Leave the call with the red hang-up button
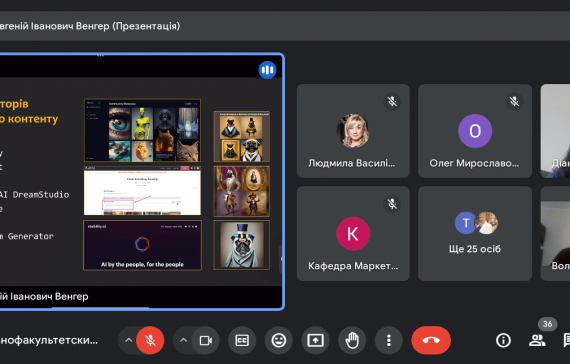570x364 pixels. coord(431,340)
